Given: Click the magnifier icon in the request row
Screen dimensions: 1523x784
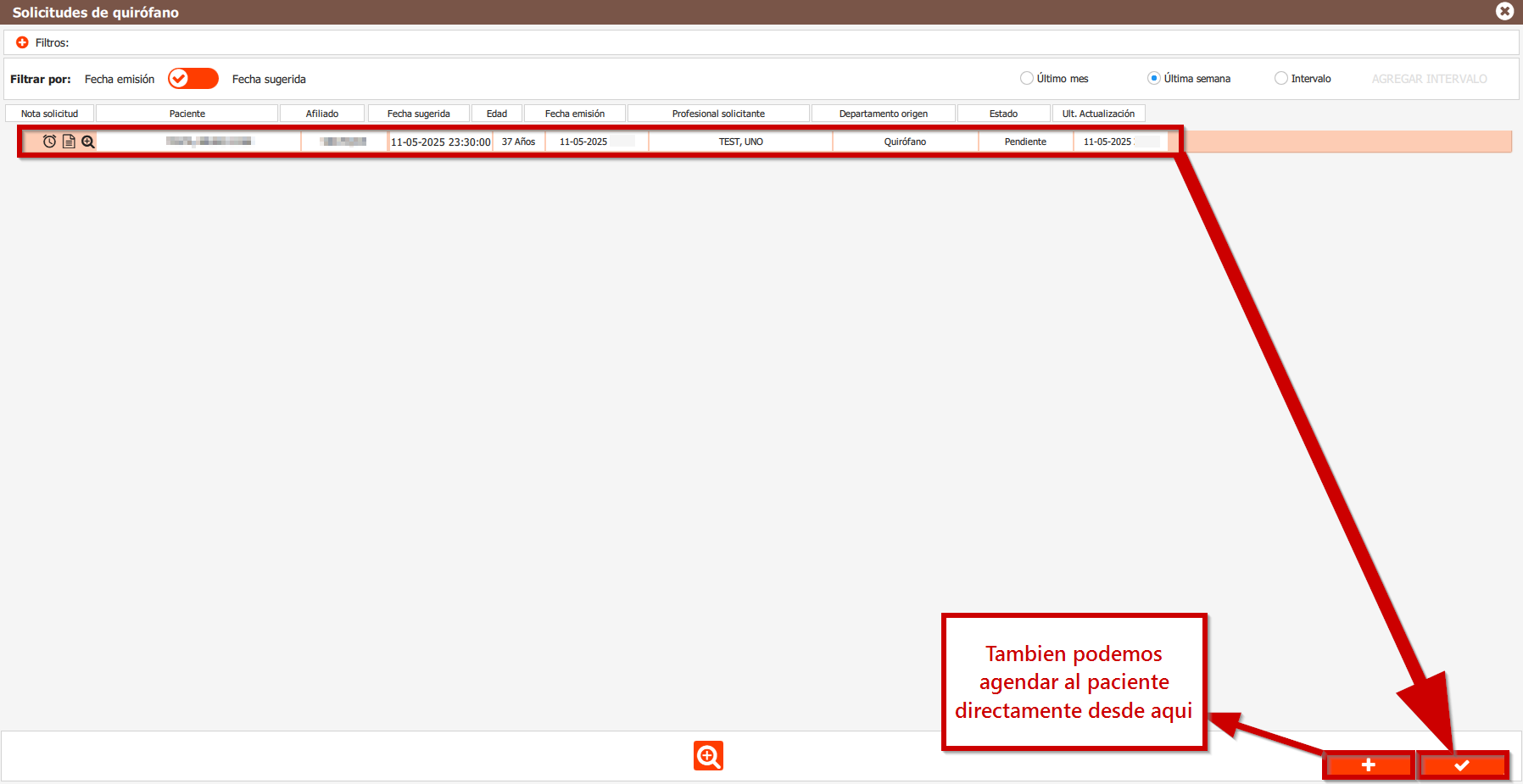Looking at the screenshot, I should point(87,142).
